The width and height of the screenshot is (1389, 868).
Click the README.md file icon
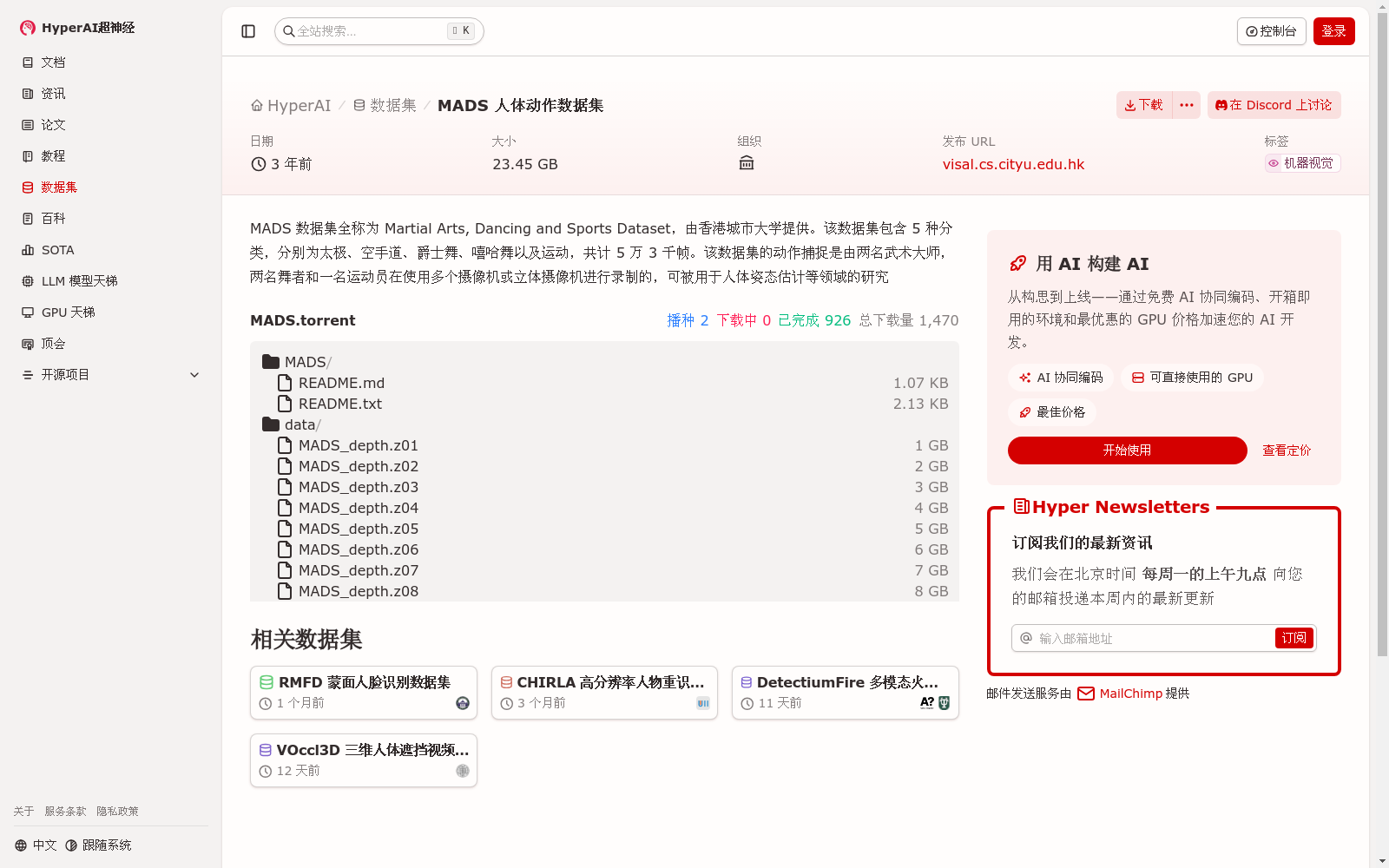(284, 383)
